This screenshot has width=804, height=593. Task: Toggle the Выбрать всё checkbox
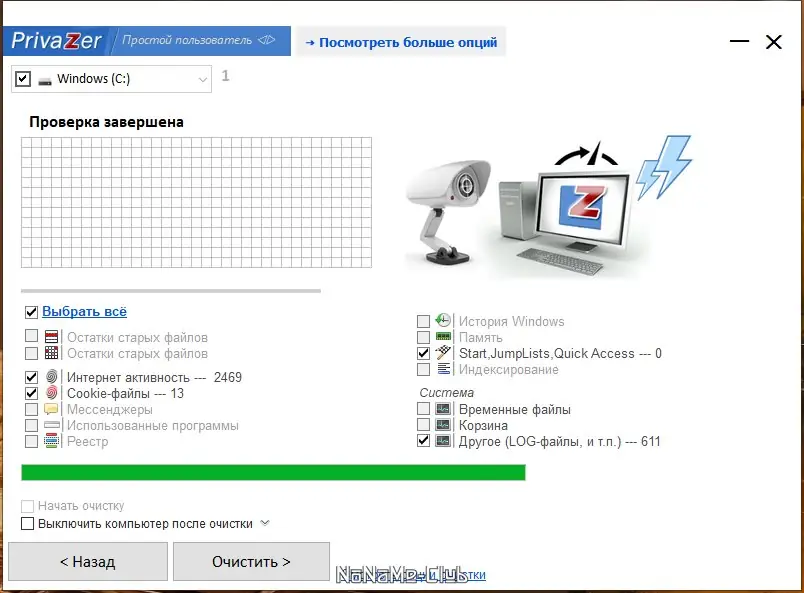pyautogui.click(x=31, y=312)
